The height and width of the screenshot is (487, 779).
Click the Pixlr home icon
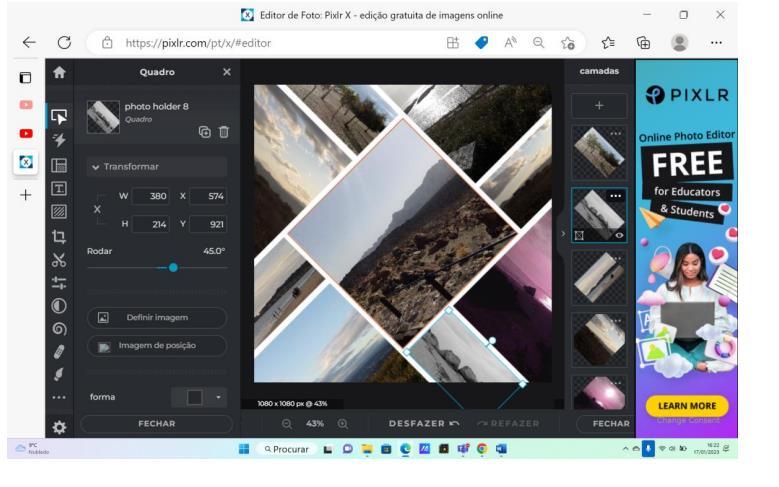click(58, 72)
